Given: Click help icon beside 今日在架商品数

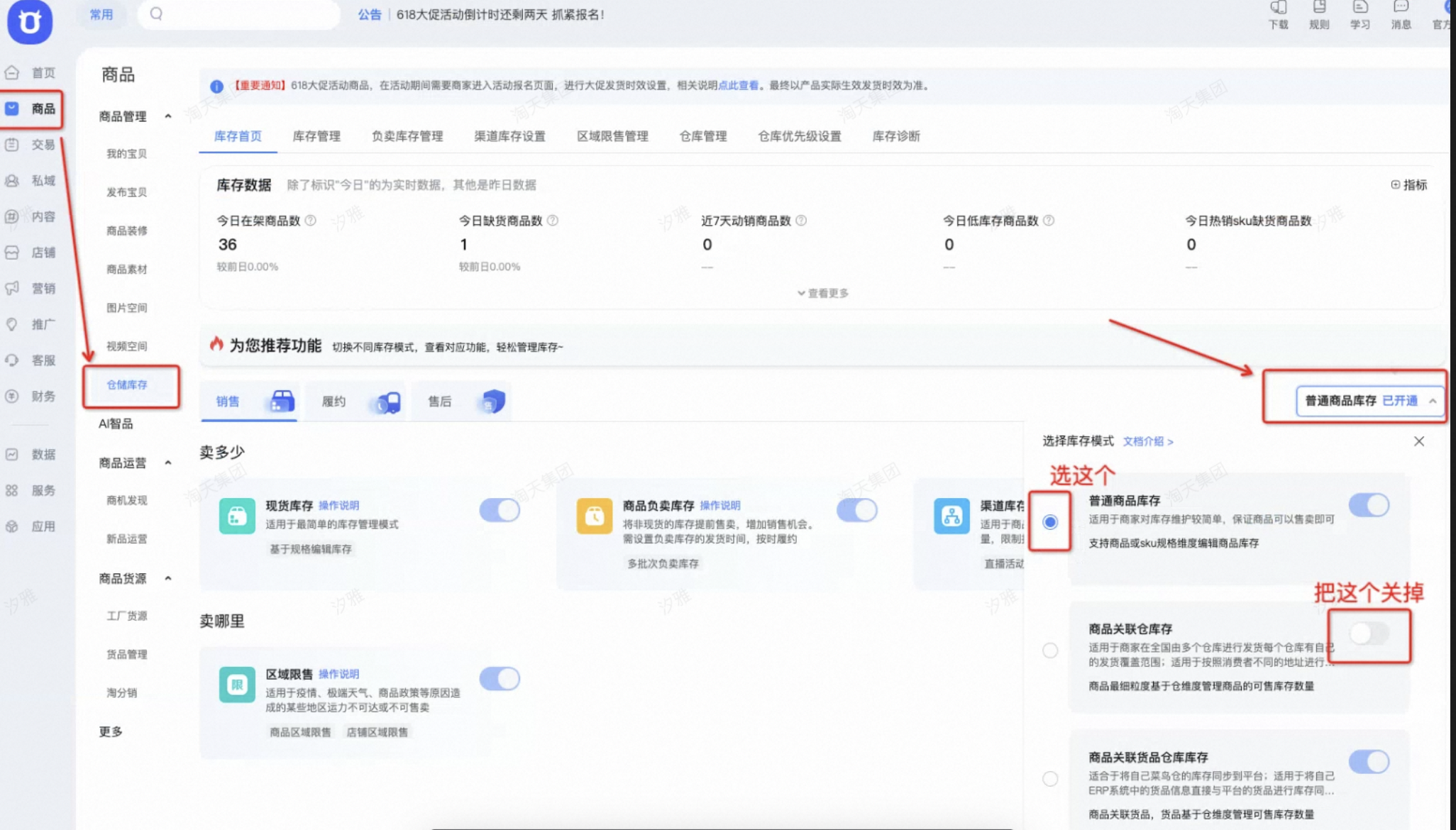Looking at the screenshot, I should (310, 221).
